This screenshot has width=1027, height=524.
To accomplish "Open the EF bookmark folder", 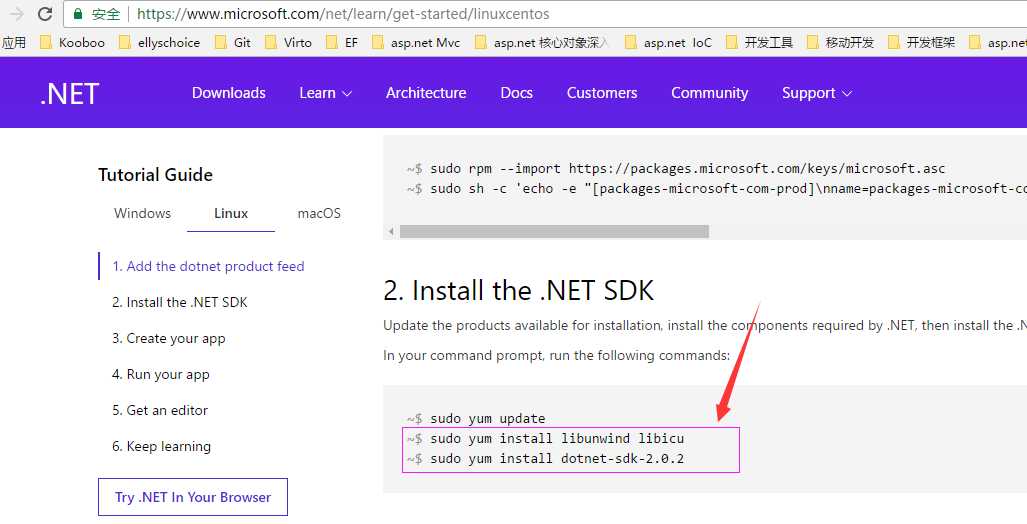I will click(342, 43).
